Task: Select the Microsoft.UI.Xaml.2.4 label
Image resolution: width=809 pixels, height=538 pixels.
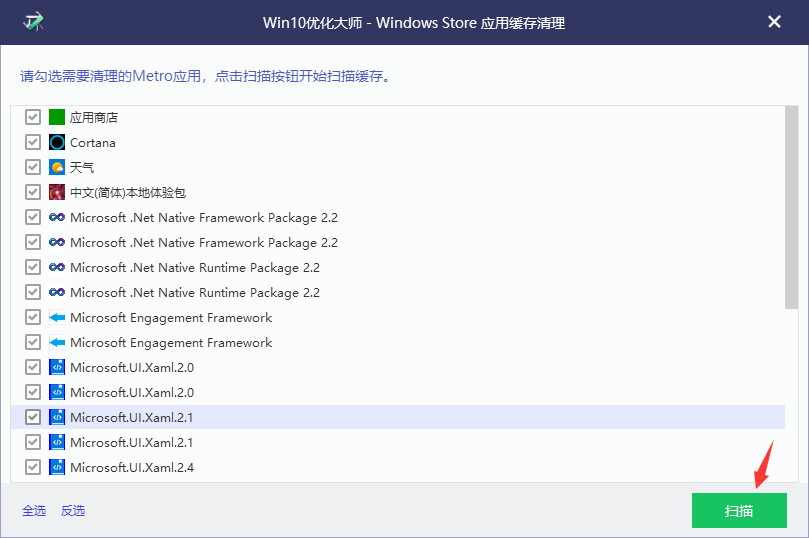Action: pos(132,468)
